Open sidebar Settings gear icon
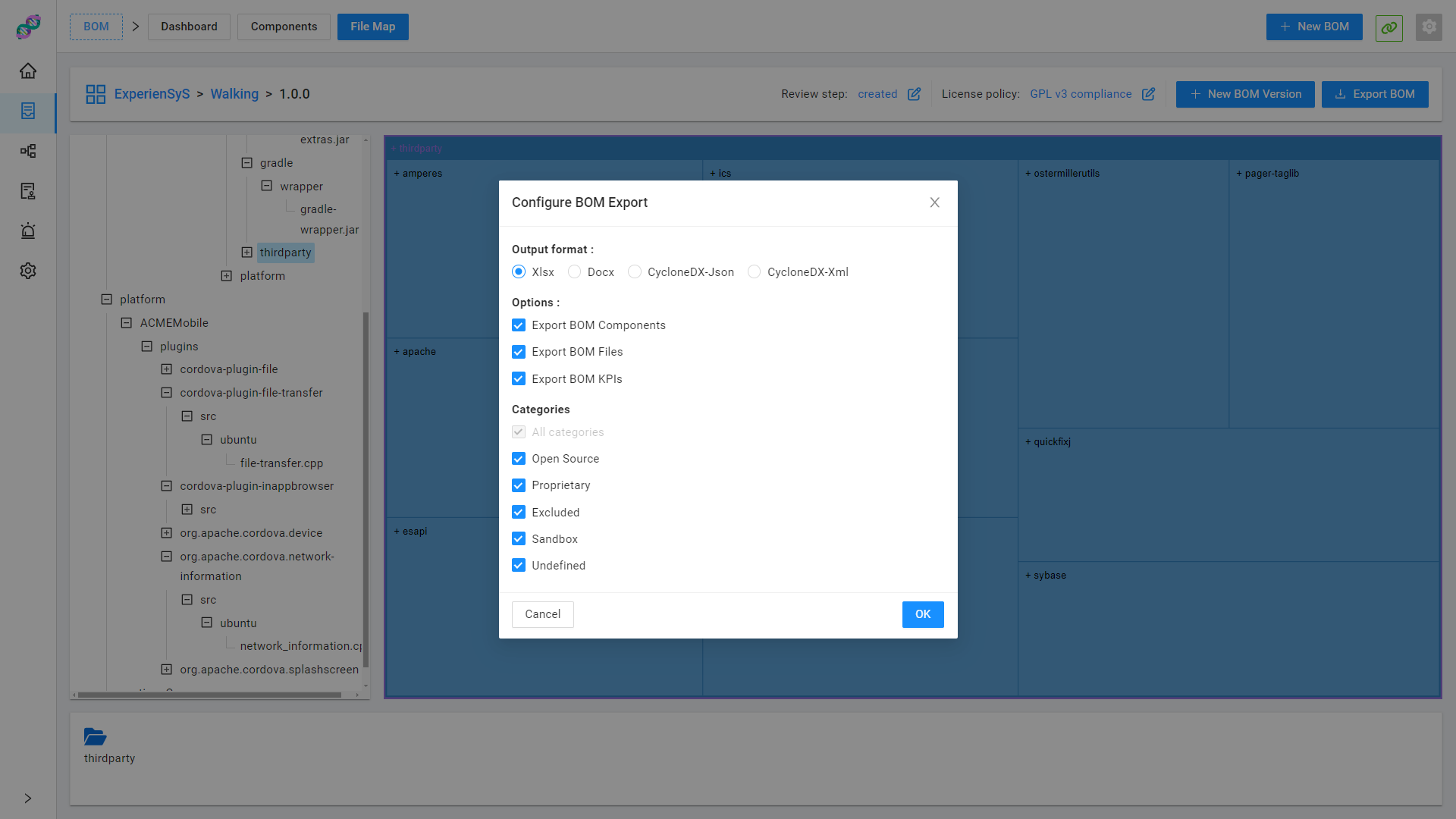 (28, 270)
